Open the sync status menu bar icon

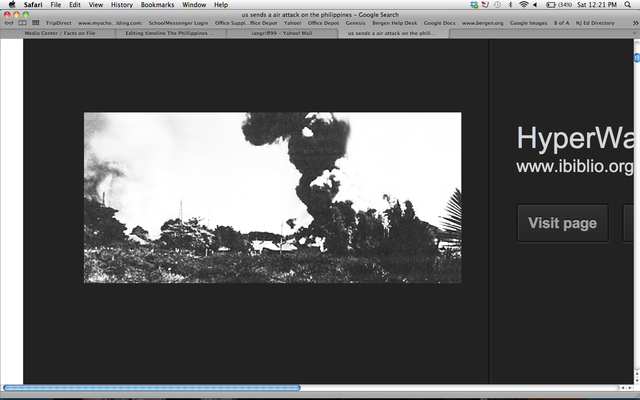coord(474,5)
